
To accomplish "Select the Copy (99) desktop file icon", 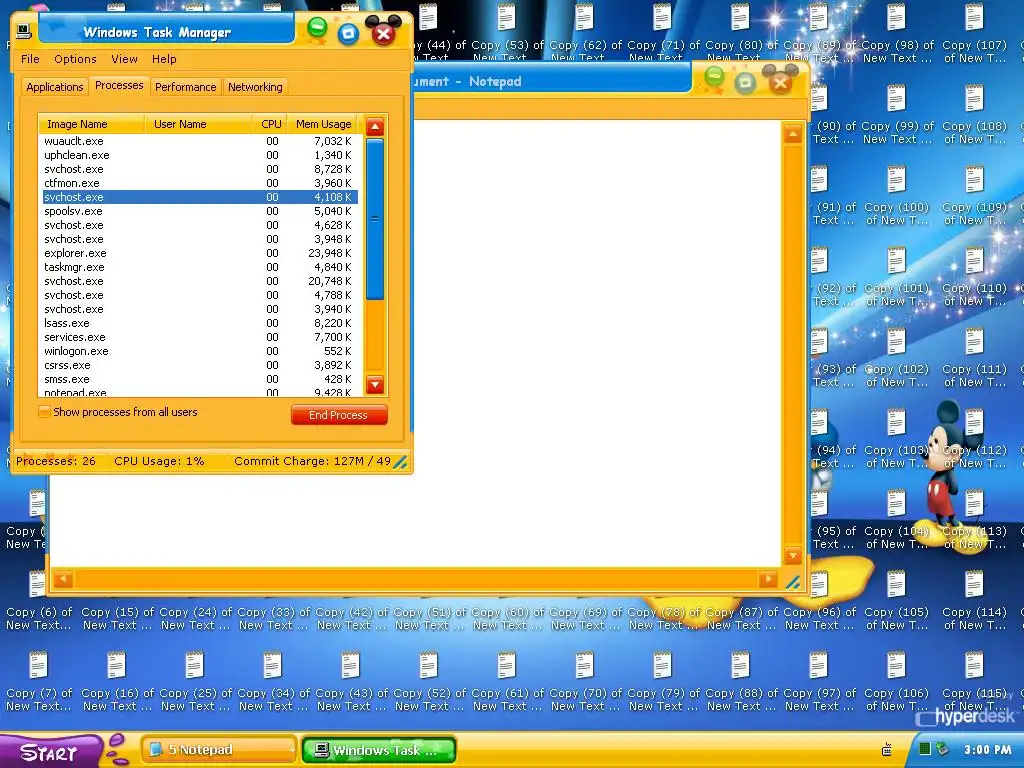I will click(896, 98).
